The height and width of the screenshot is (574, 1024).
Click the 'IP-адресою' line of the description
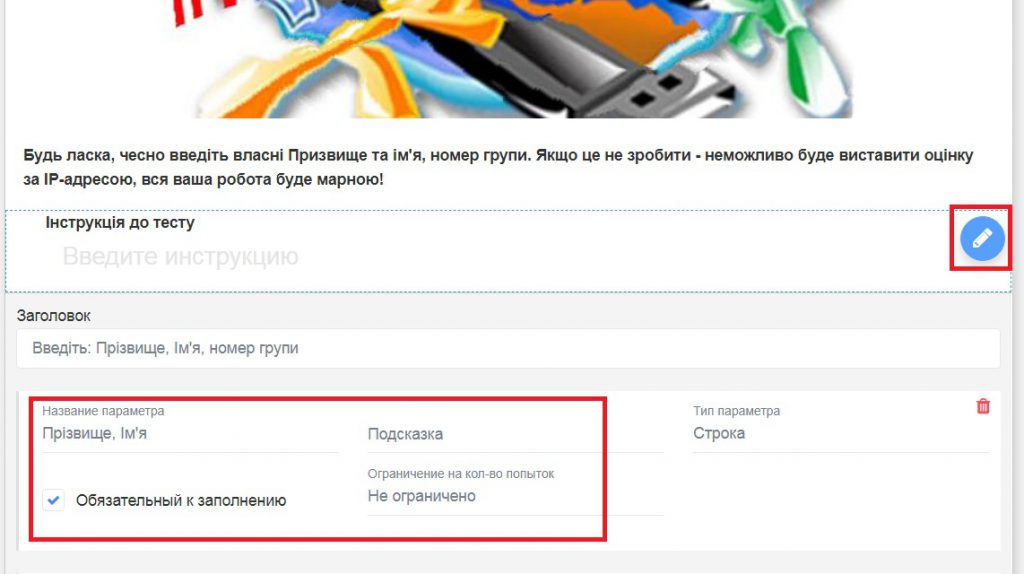click(203, 179)
